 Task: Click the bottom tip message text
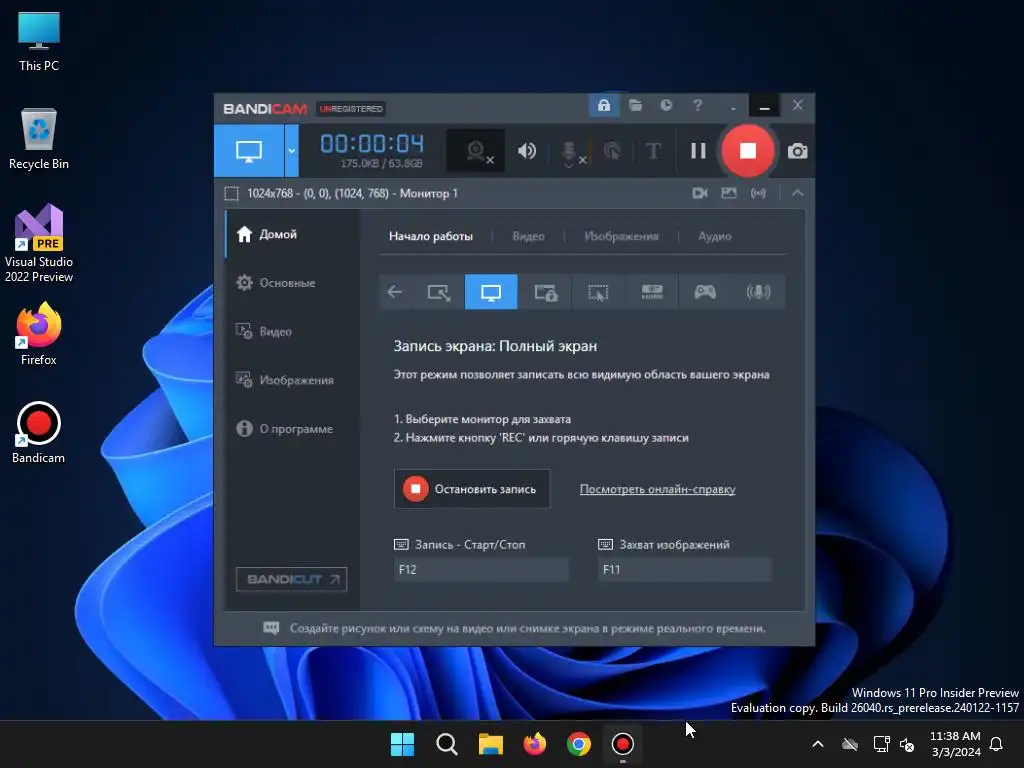tap(528, 628)
